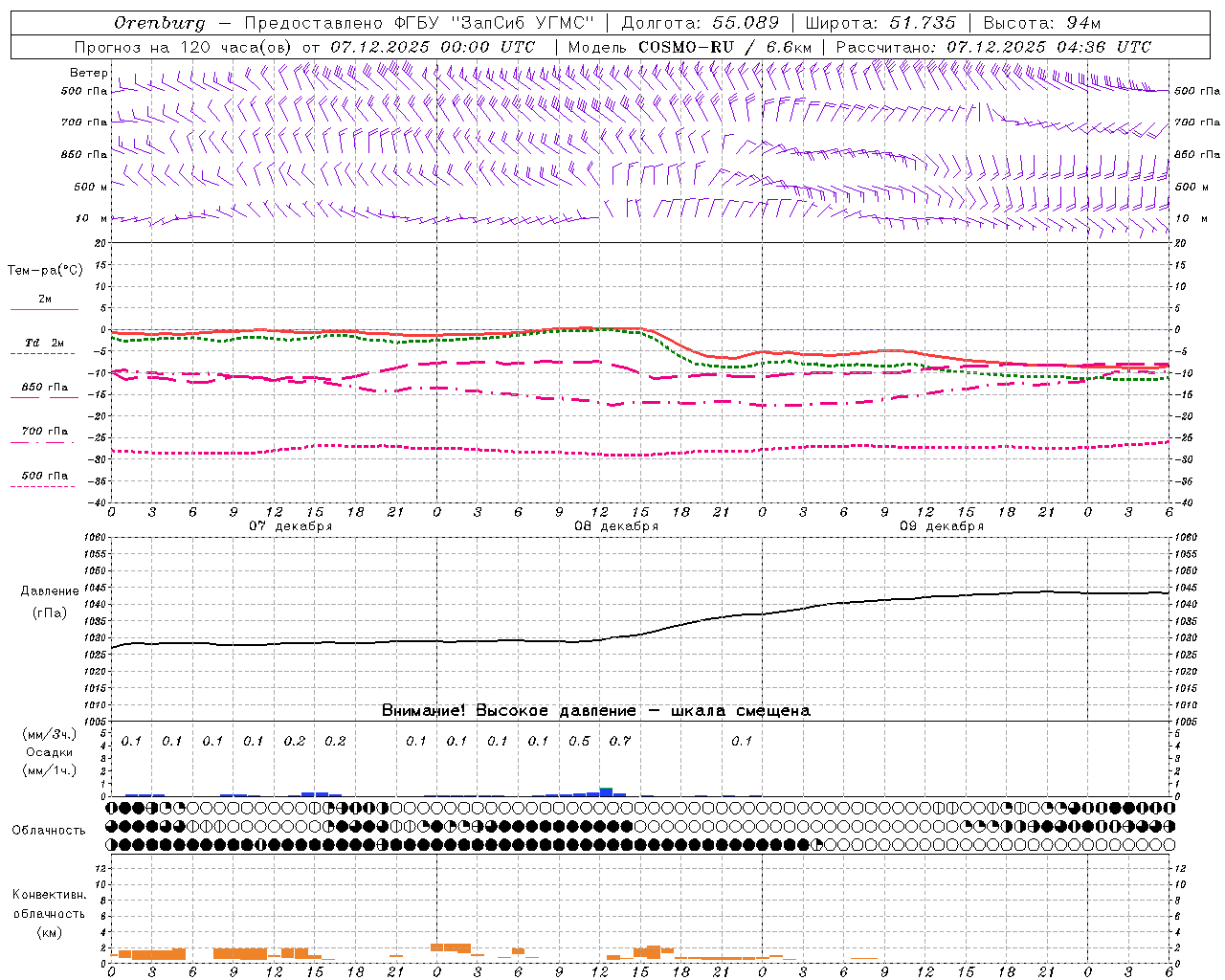The width and height of the screenshot is (1225, 980).
Task: Click the 500 гПа temperature legend entry
Action: click(x=45, y=476)
